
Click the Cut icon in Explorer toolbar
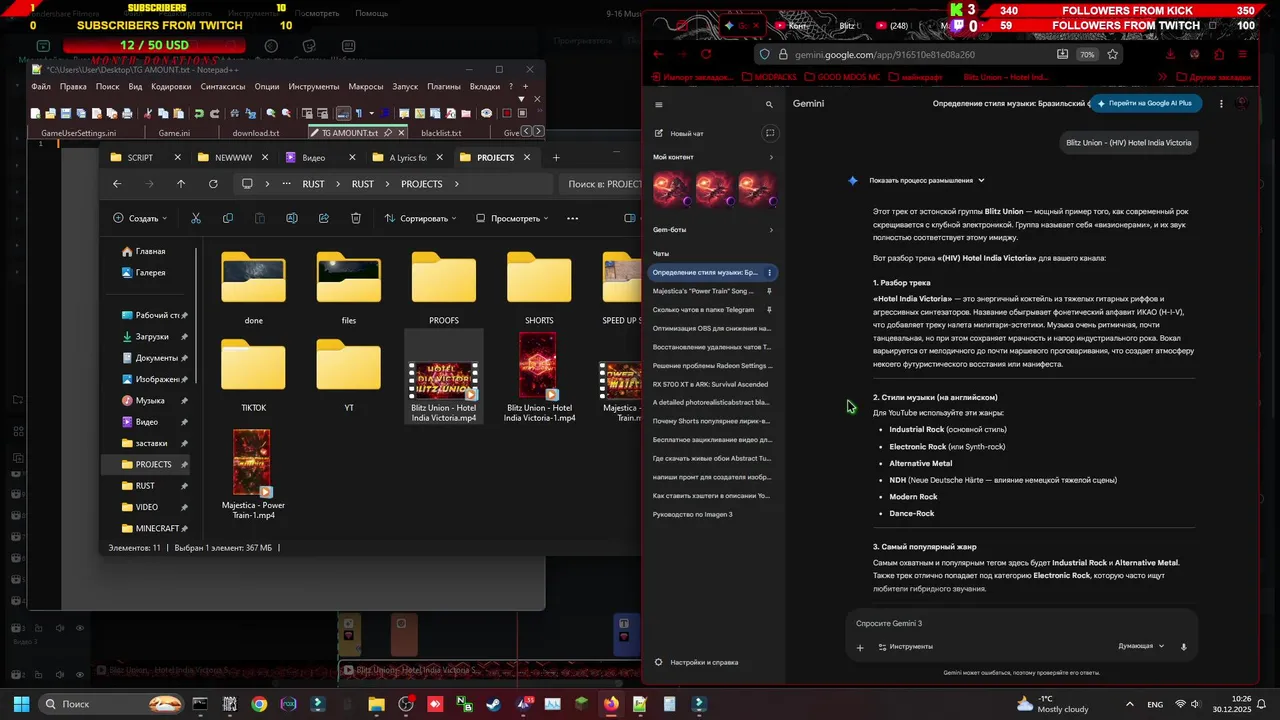point(196,218)
